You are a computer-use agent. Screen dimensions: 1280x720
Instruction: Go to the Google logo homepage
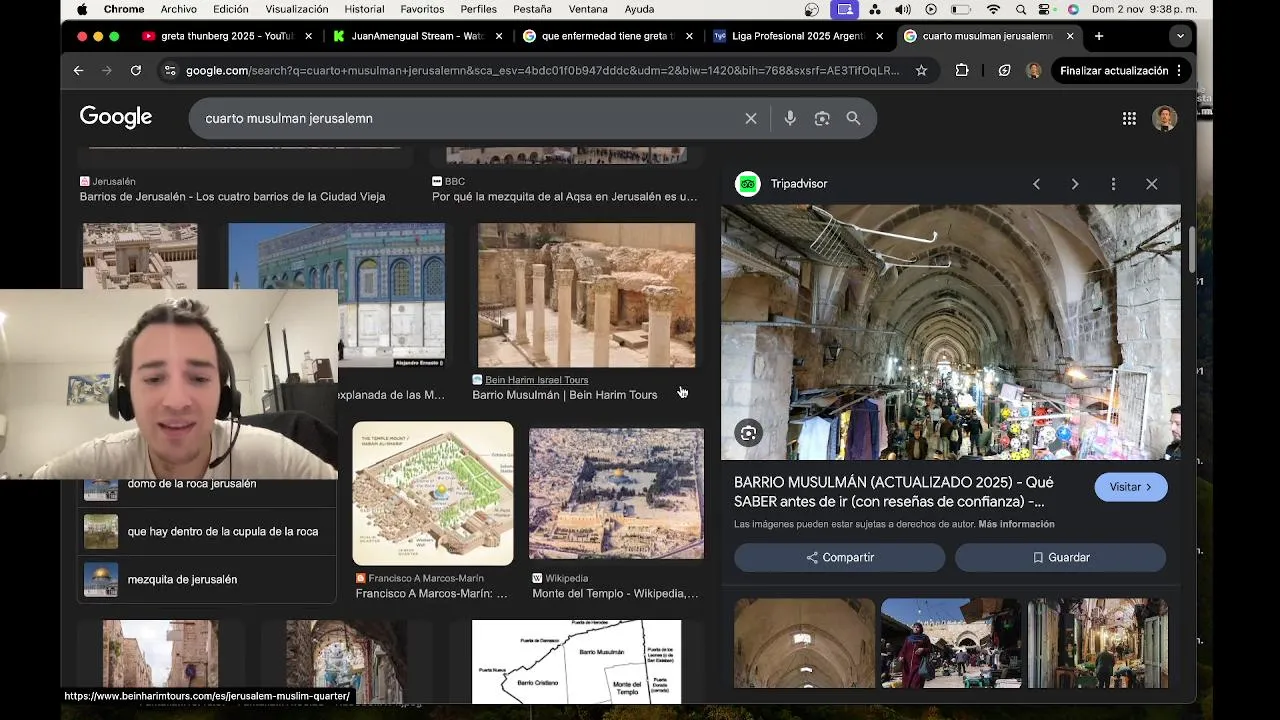(116, 117)
